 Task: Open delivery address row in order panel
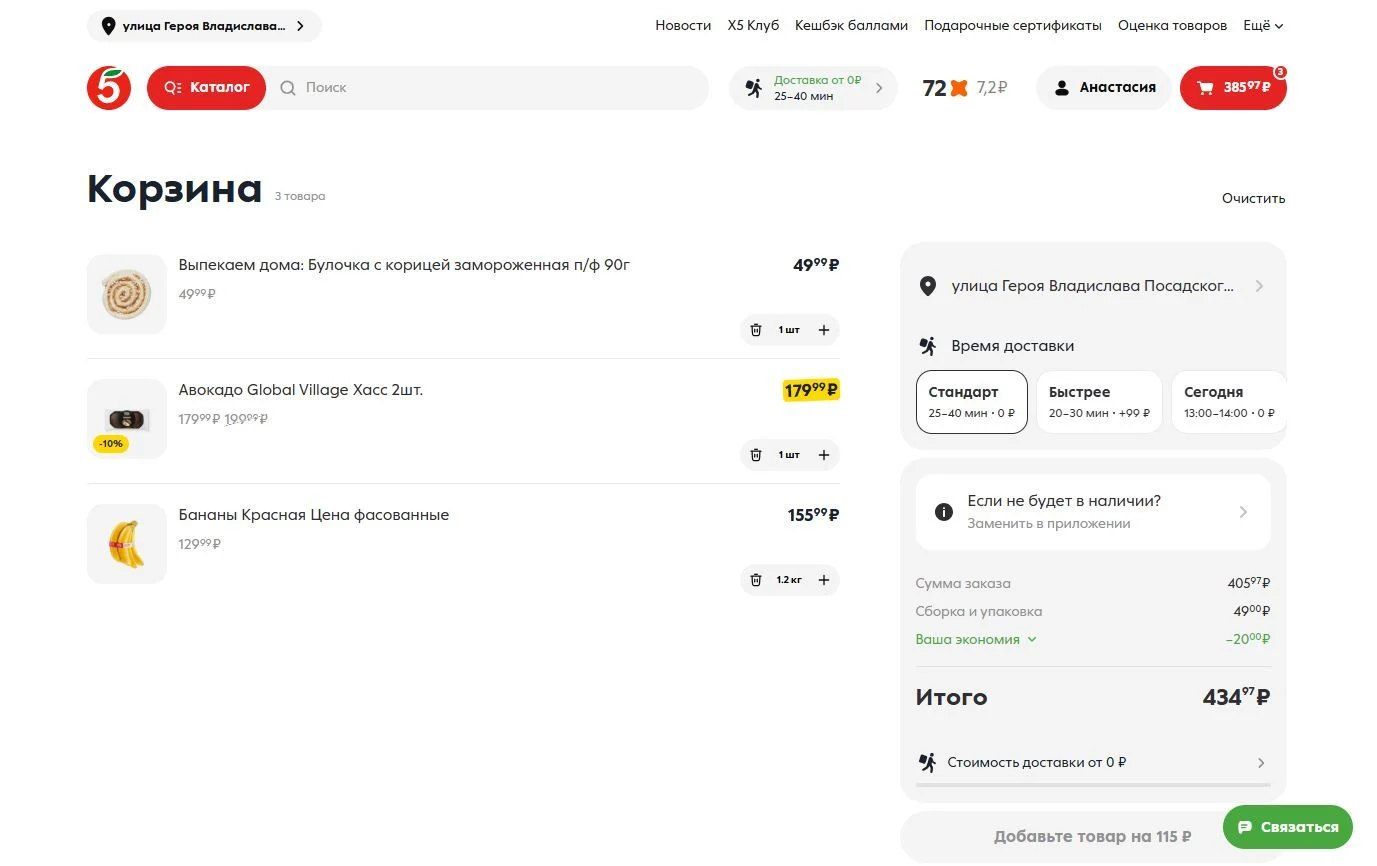pos(1093,286)
